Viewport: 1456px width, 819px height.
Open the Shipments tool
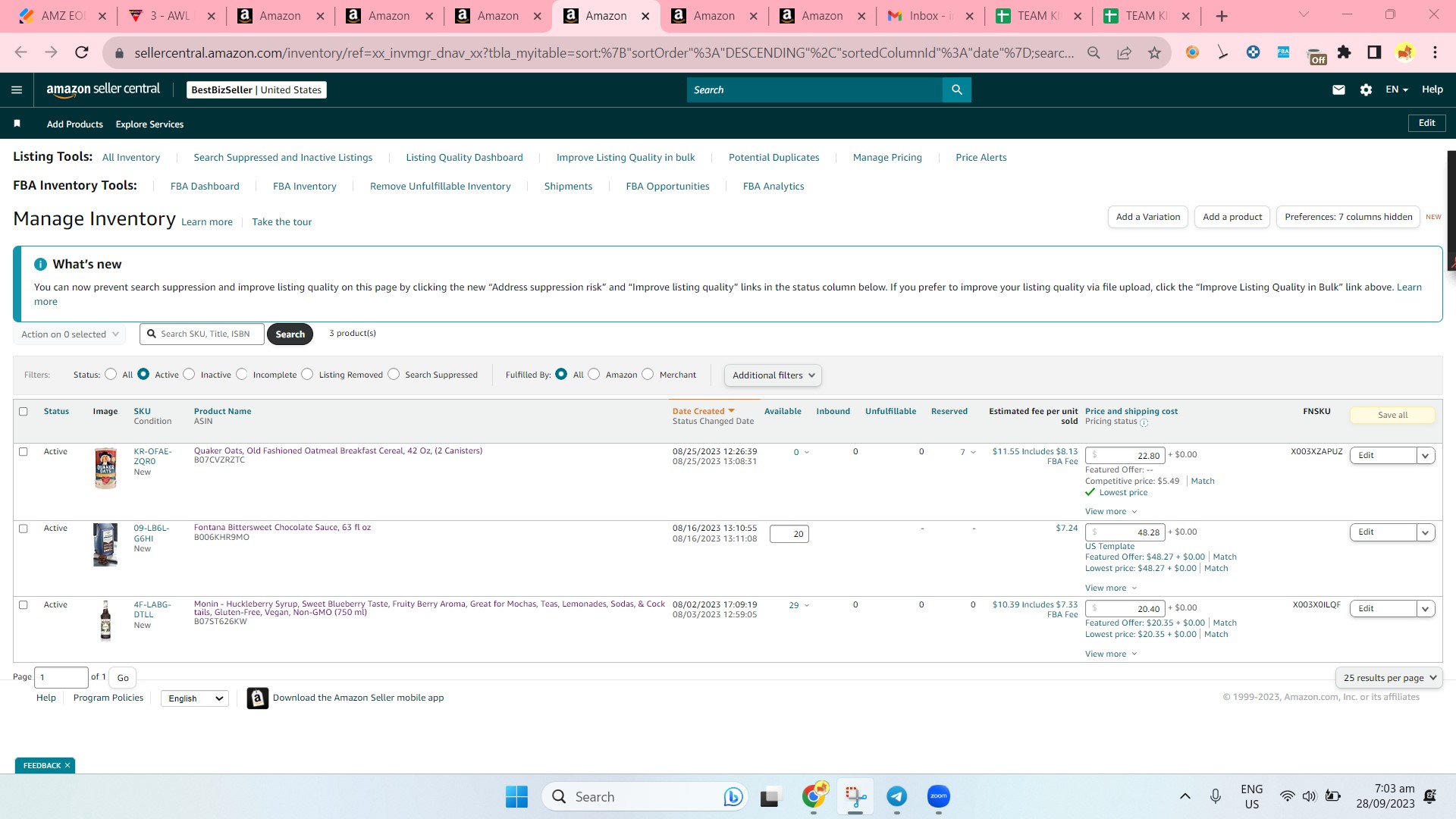coord(568,187)
